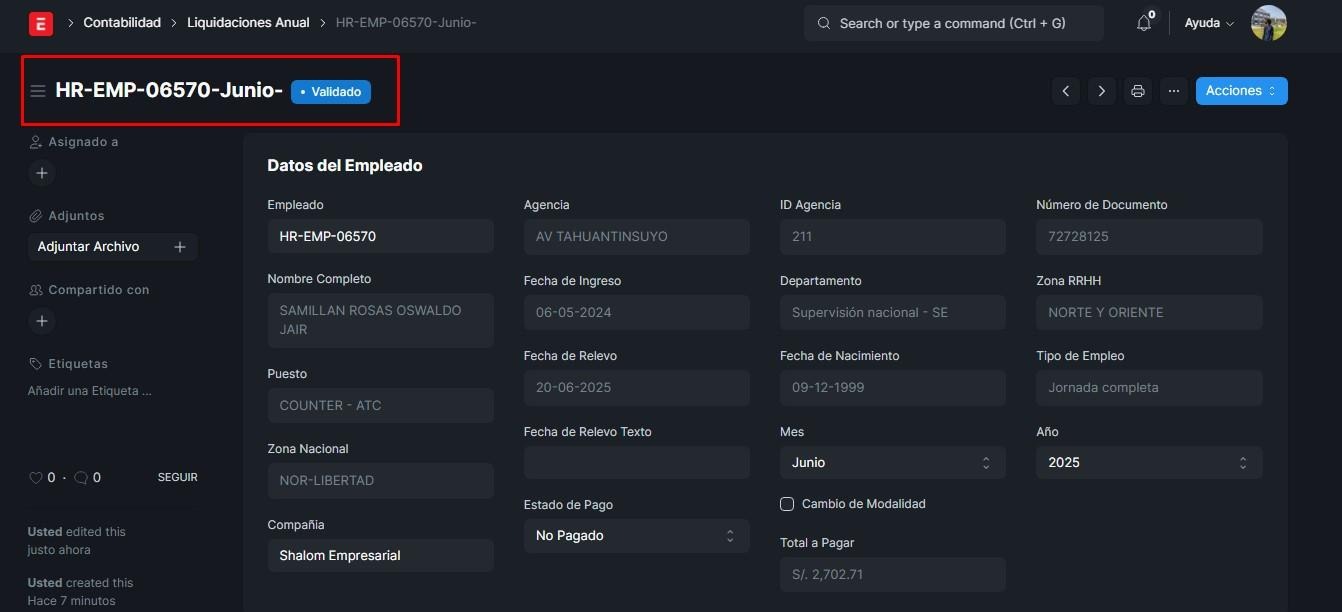Image resolution: width=1342 pixels, height=612 pixels.
Task: Enable the Cambio de Modalidad checkbox
Action: pos(787,504)
